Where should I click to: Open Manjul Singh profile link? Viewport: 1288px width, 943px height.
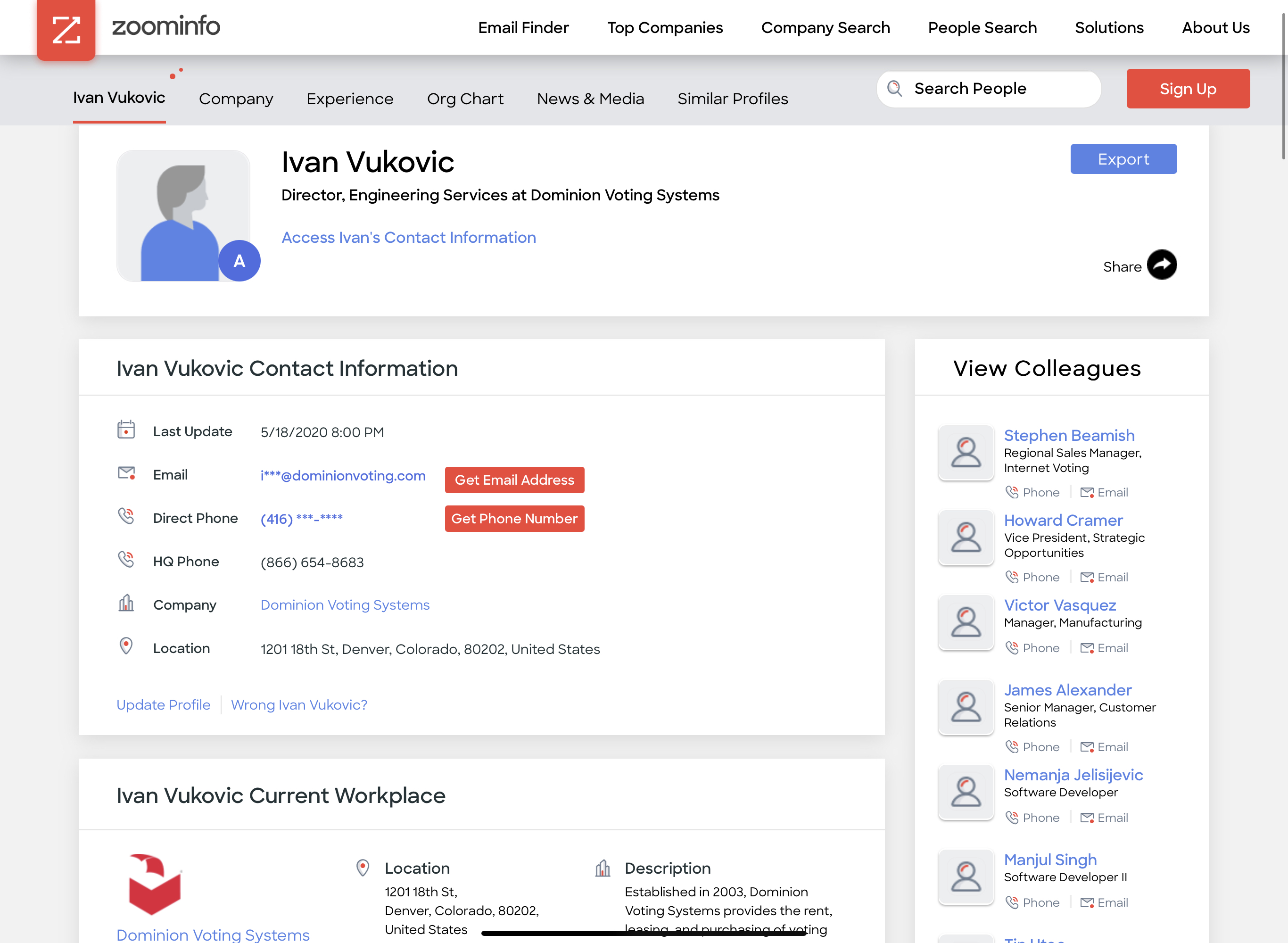1050,860
